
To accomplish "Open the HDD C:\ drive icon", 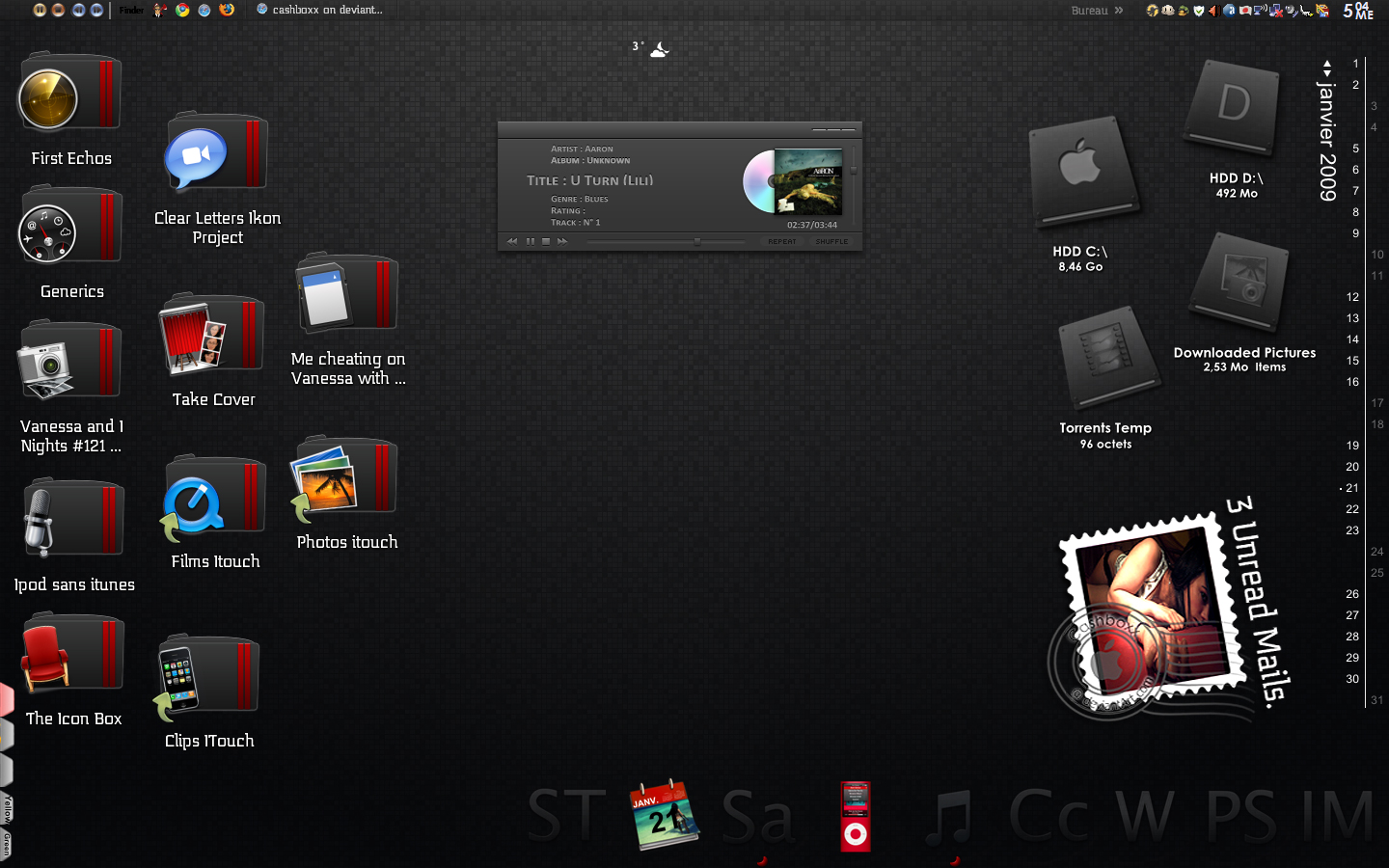I will (x=1083, y=174).
